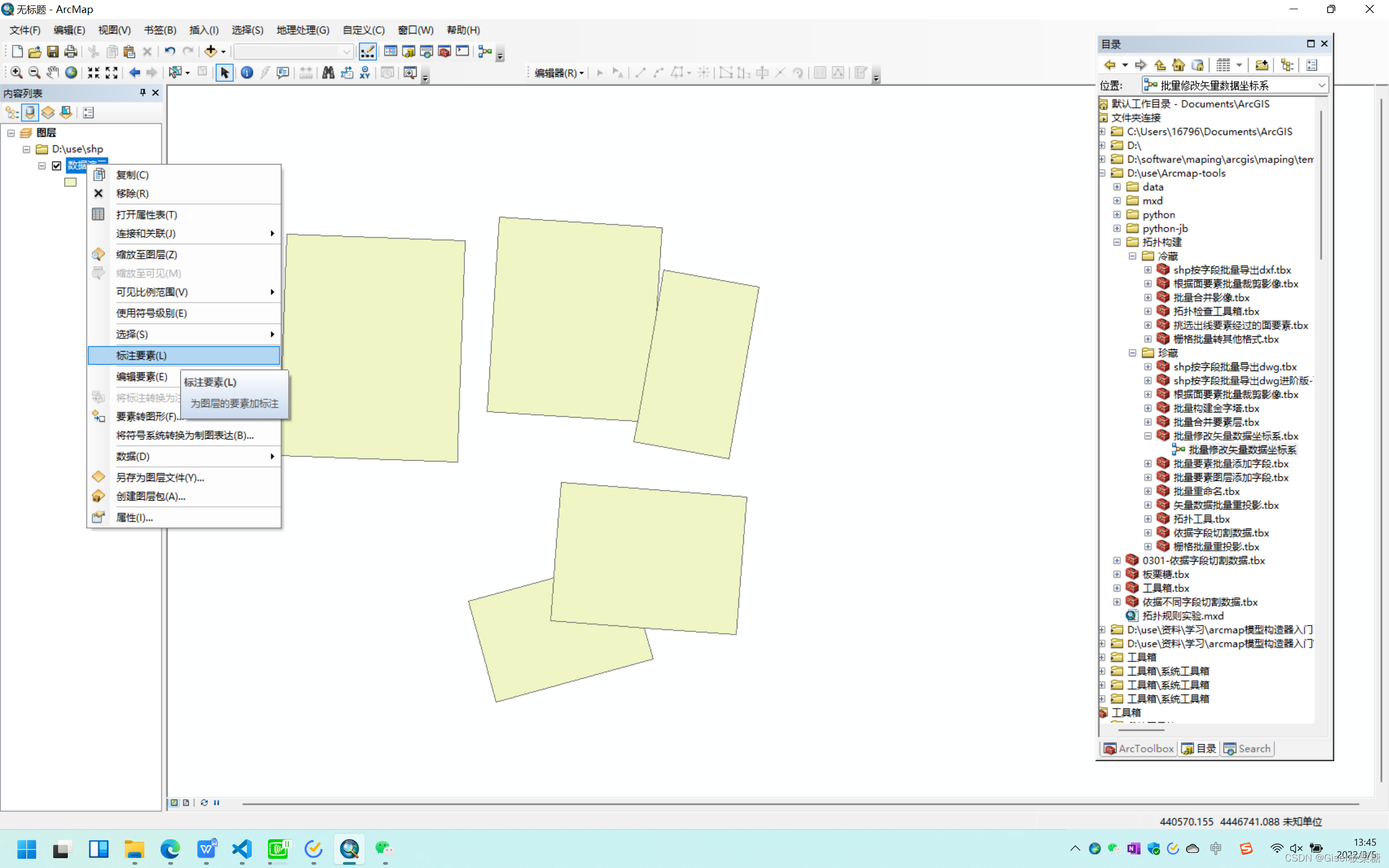Open the Editor dropdown menu
Image resolution: width=1389 pixels, height=868 pixels.
[559, 73]
